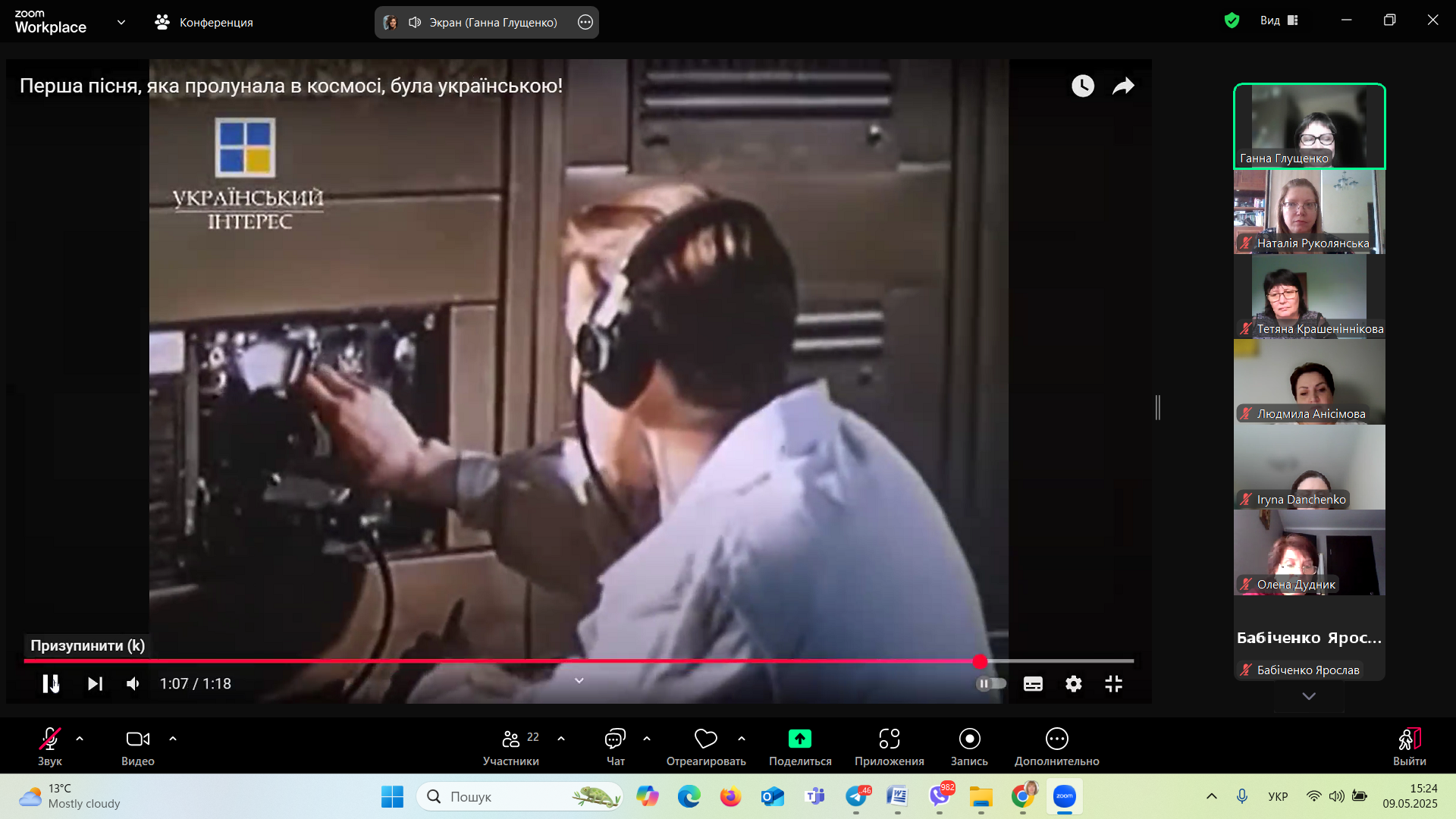Toggle subtitles on the video

click(x=1033, y=683)
